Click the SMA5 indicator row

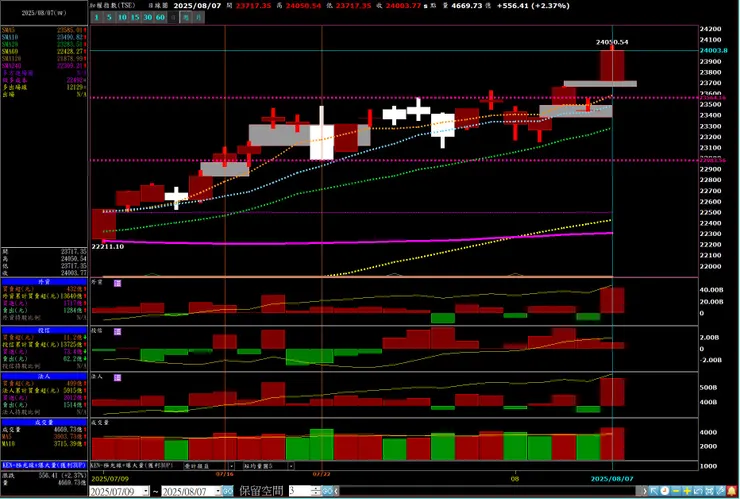[x=44, y=30]
